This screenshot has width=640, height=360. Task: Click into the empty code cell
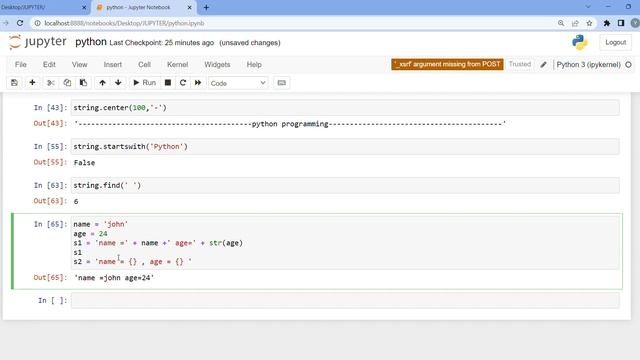pos(345,301)
